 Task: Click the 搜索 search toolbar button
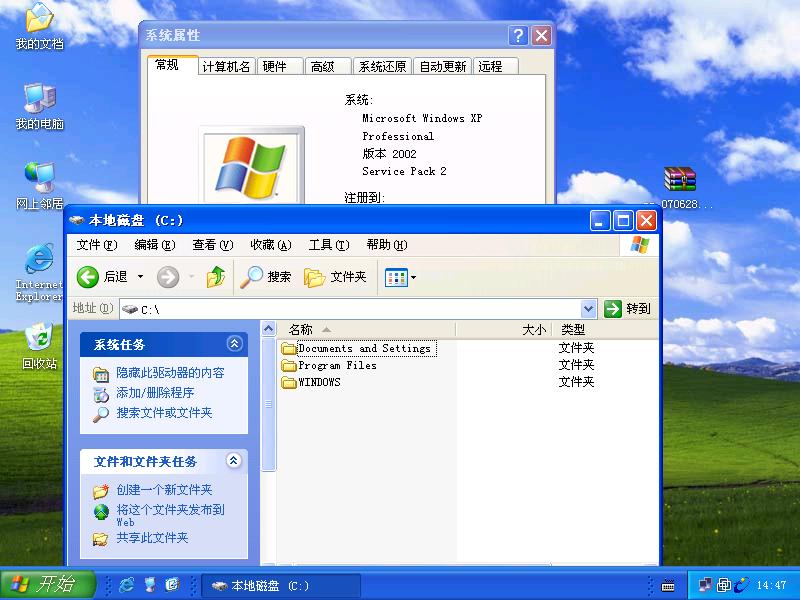point(265,277)
